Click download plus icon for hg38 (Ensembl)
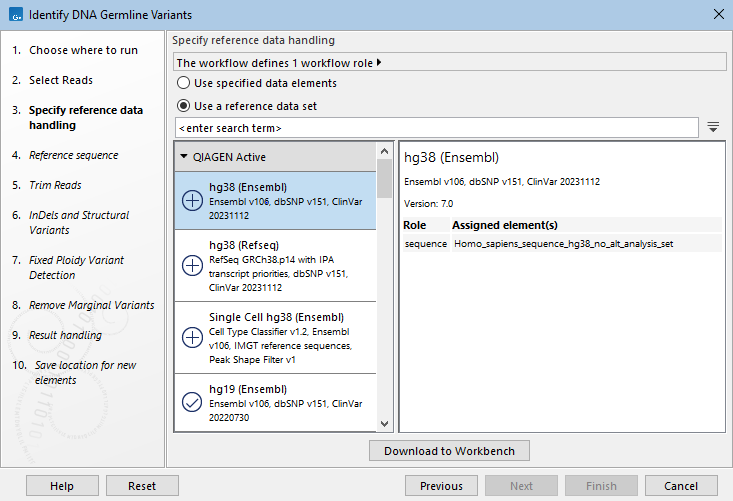Viewport: 733px width, 501px height. click(x=192, y=200)
